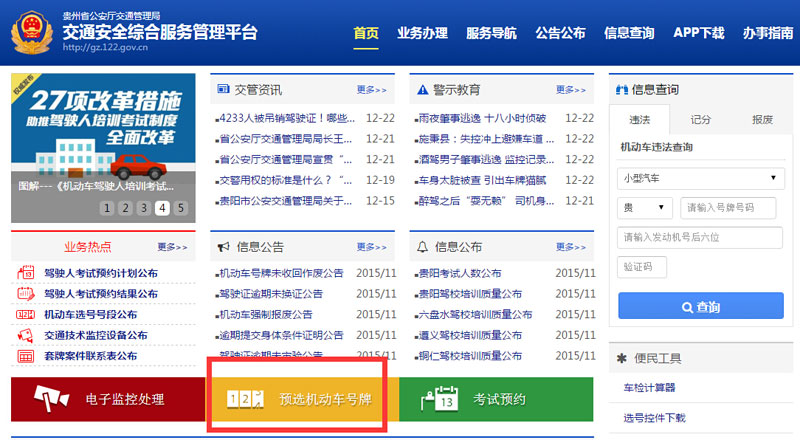This screenshot has width=800, height=440.
Task: Click 更多>> in the 信息公布 panel
Action: pyautogui.click(x=571, y=247)
